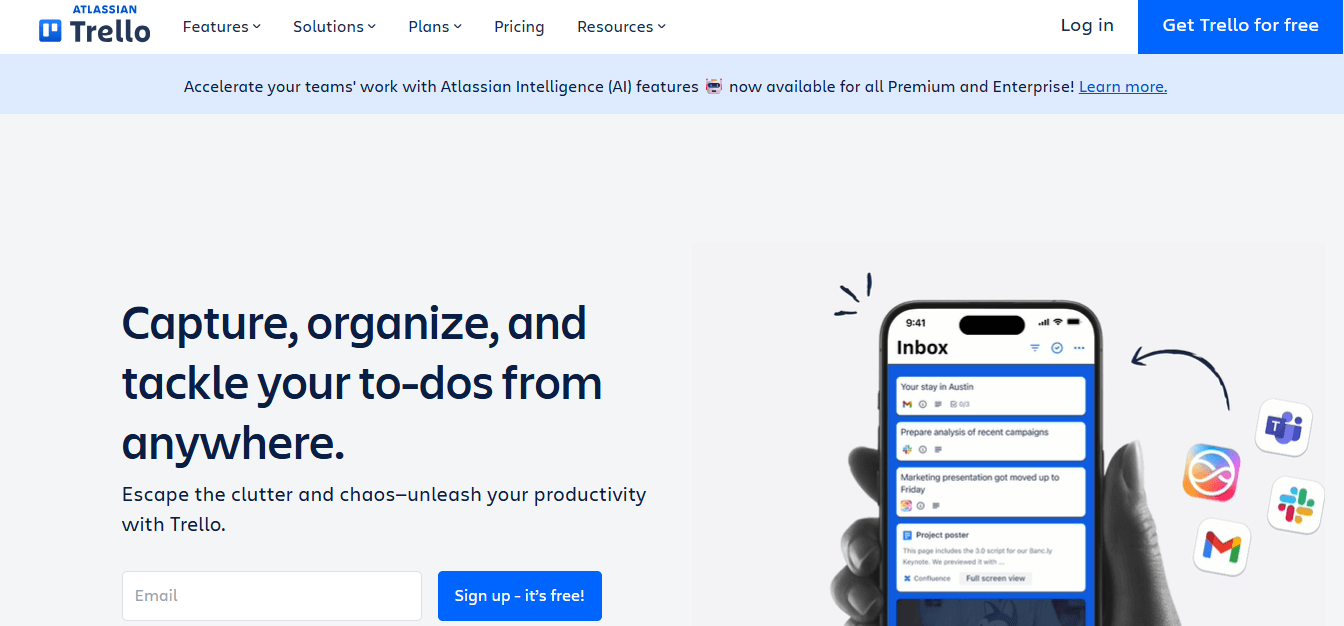The image size is (1344, 626).
Task: Expand the Solutions menu
Action: coord(334,27)
